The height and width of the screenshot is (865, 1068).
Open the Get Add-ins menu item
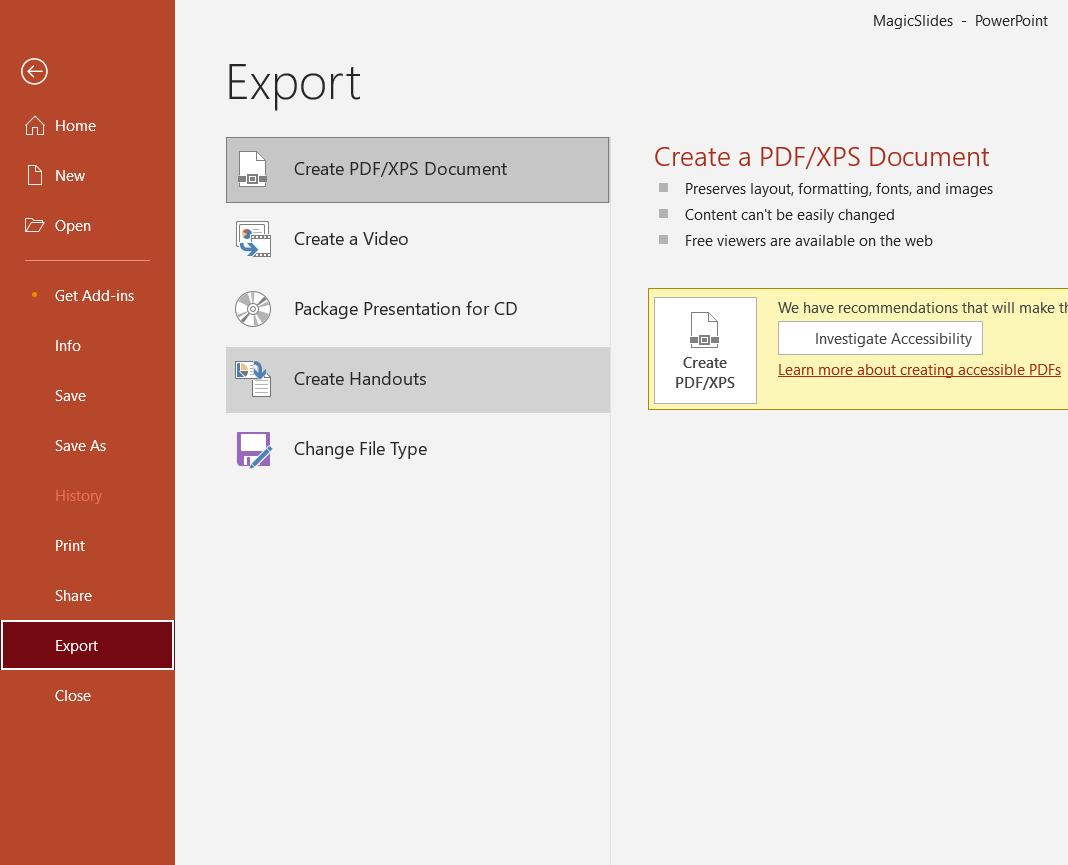coord(94,296)
